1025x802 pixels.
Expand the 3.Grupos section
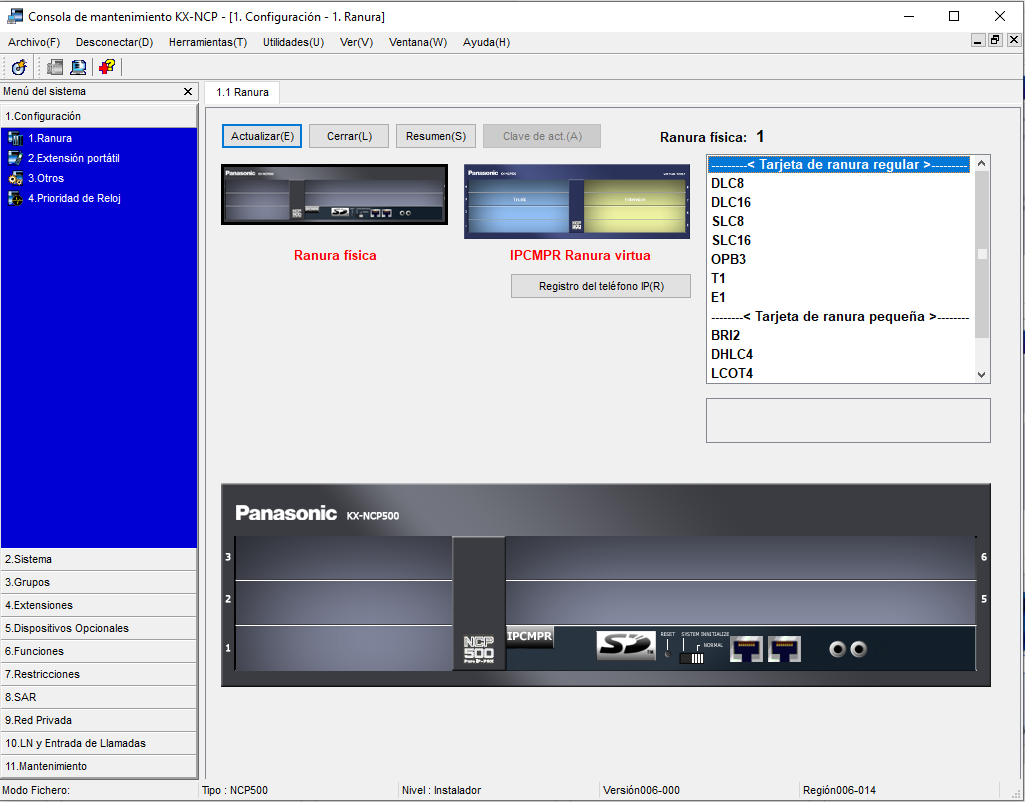[x=99, y=582]
